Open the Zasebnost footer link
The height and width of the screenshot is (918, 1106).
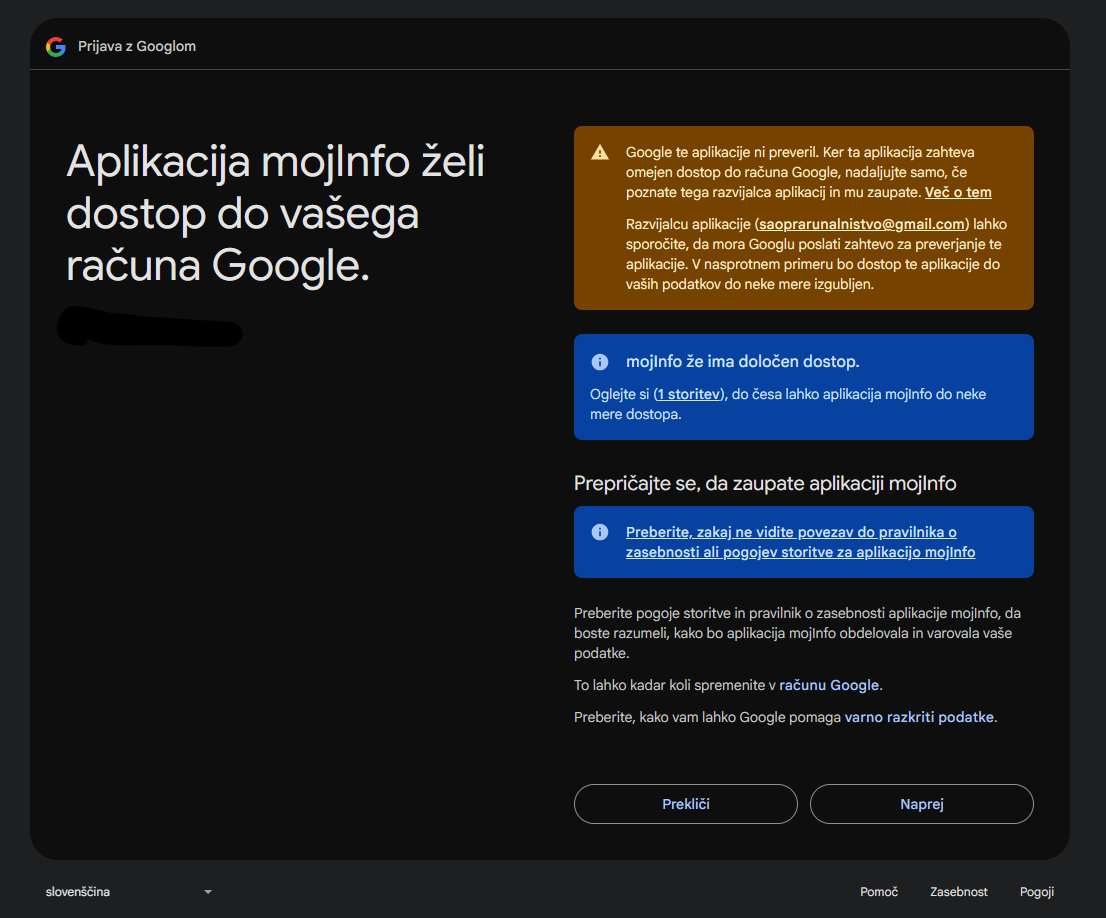(x=959, y=892)
